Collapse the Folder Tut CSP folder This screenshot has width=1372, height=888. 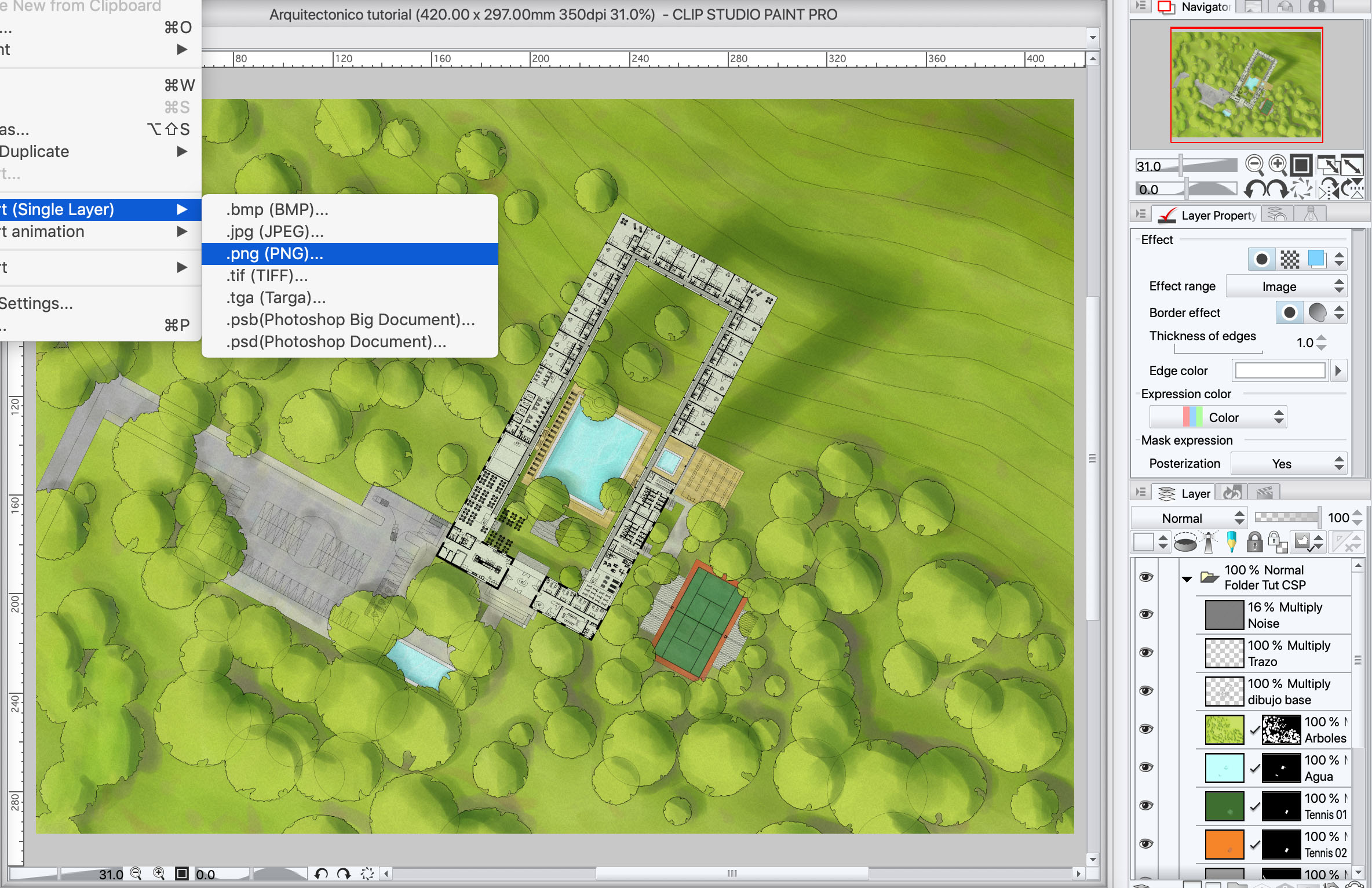[x=1187, y=578]
